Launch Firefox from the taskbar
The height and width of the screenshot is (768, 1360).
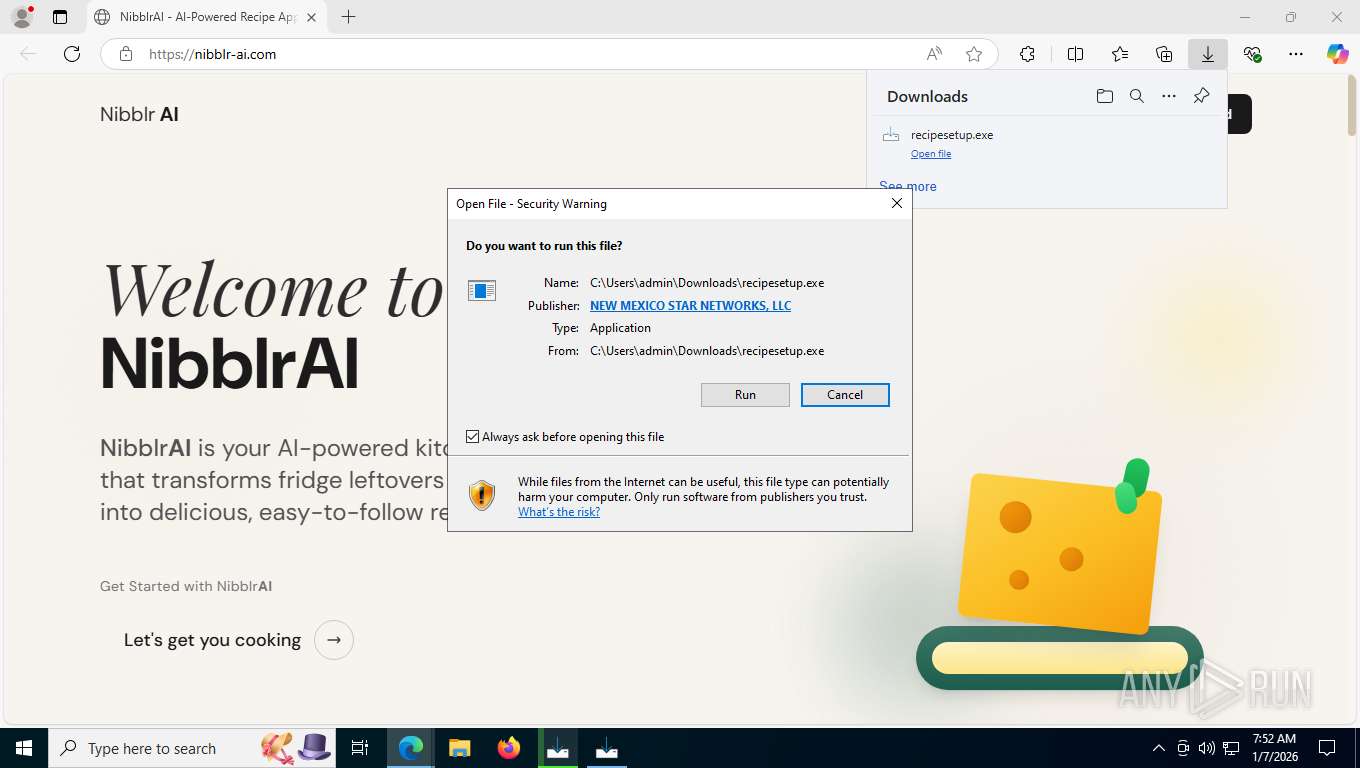pos(509,748)
